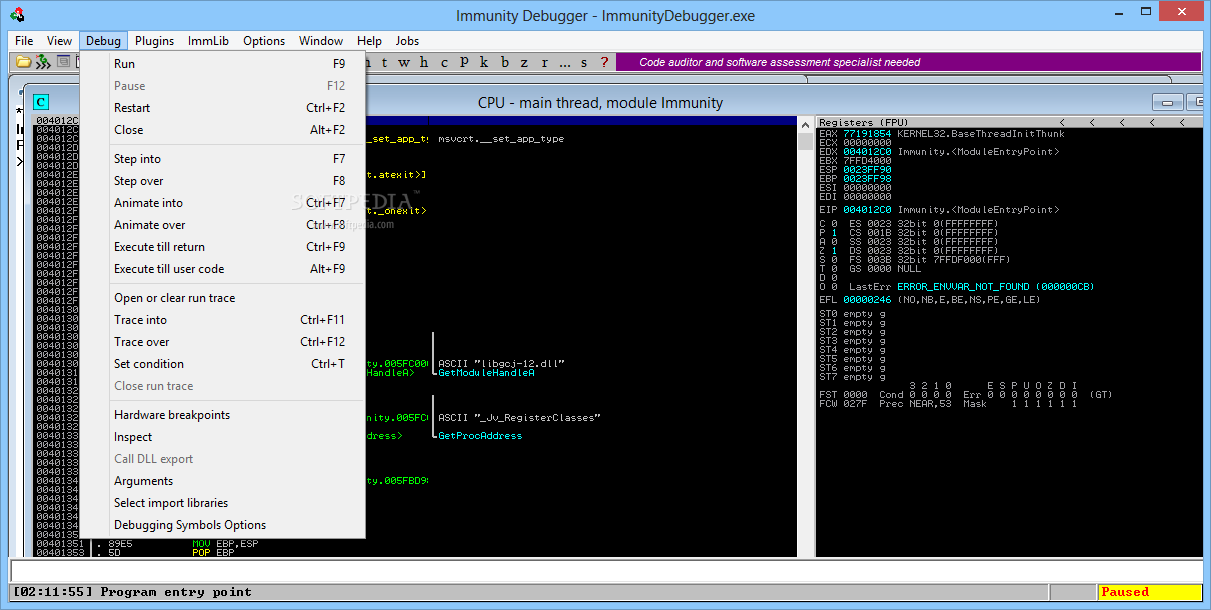Viewport: 1211px width, 610px height.
Task: Select Execute till user code
Action: (x=236, y=269)
